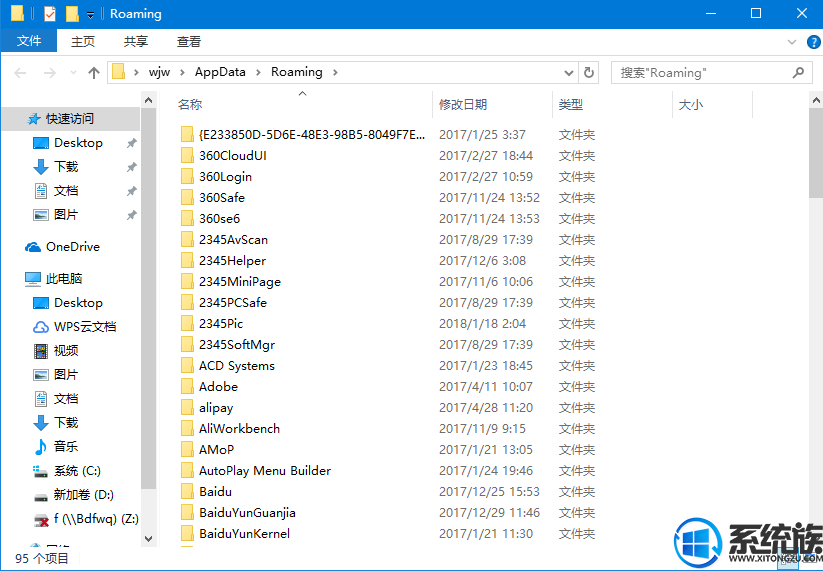
Task: Click Roaming in the address breadcrumb
Action: click(x=297, y=72)
